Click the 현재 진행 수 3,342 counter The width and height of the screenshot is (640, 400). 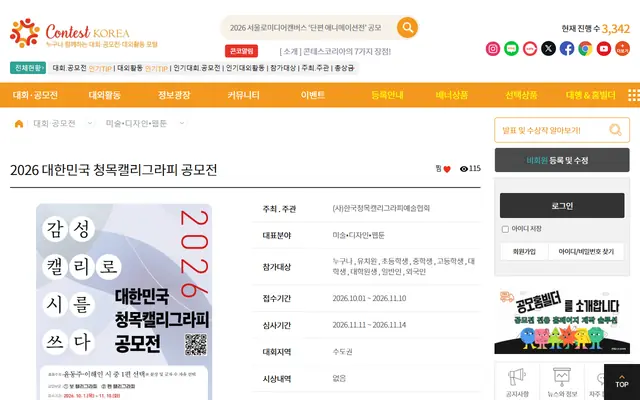[596, 29]
